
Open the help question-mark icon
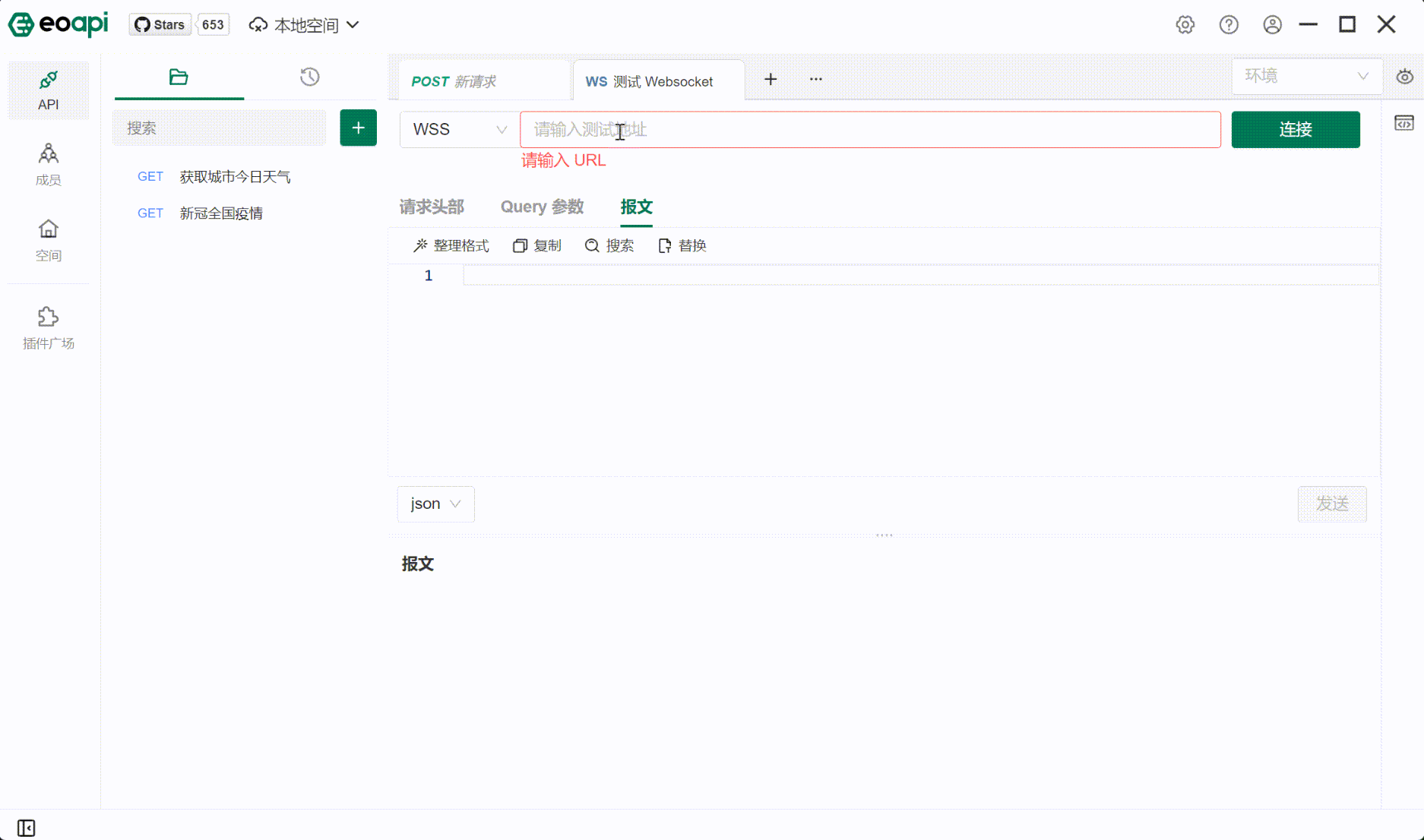(x=1229, y=24)
